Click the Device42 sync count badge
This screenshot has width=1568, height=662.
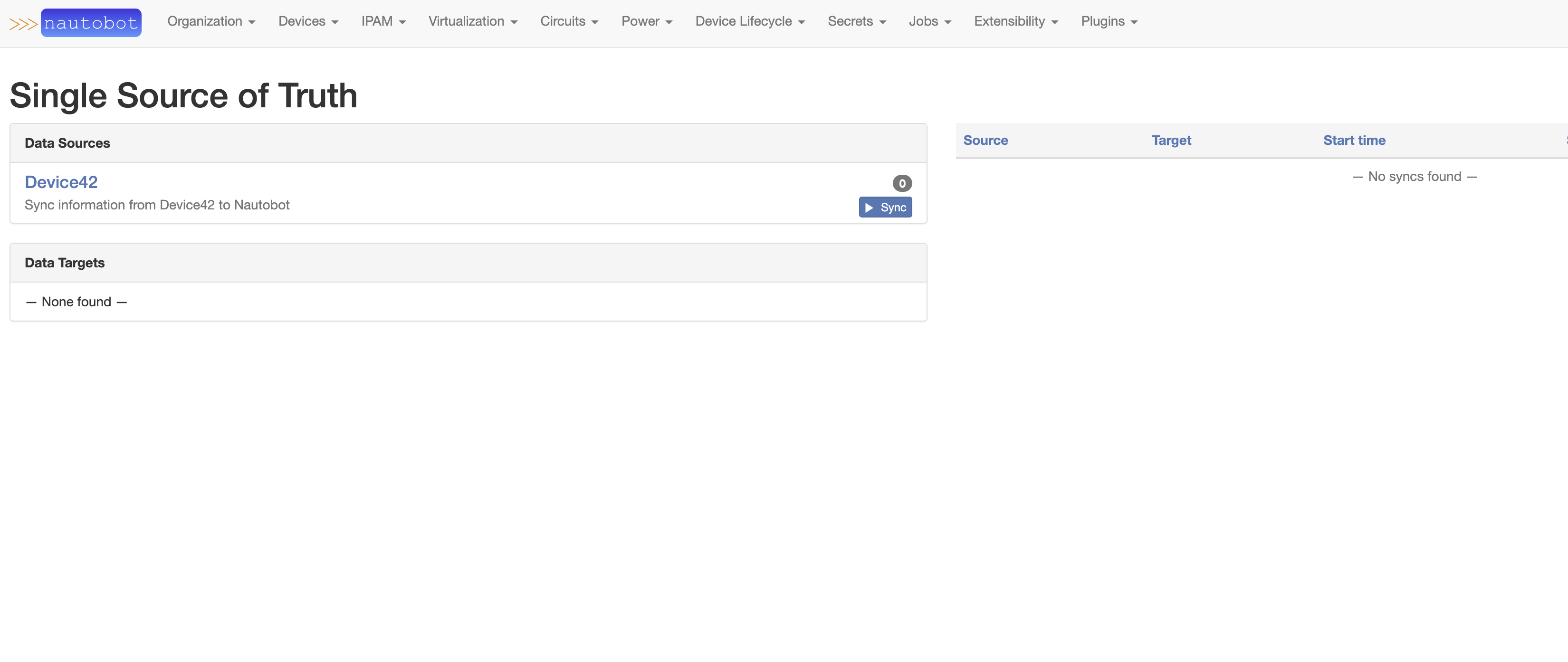point(901,183)
